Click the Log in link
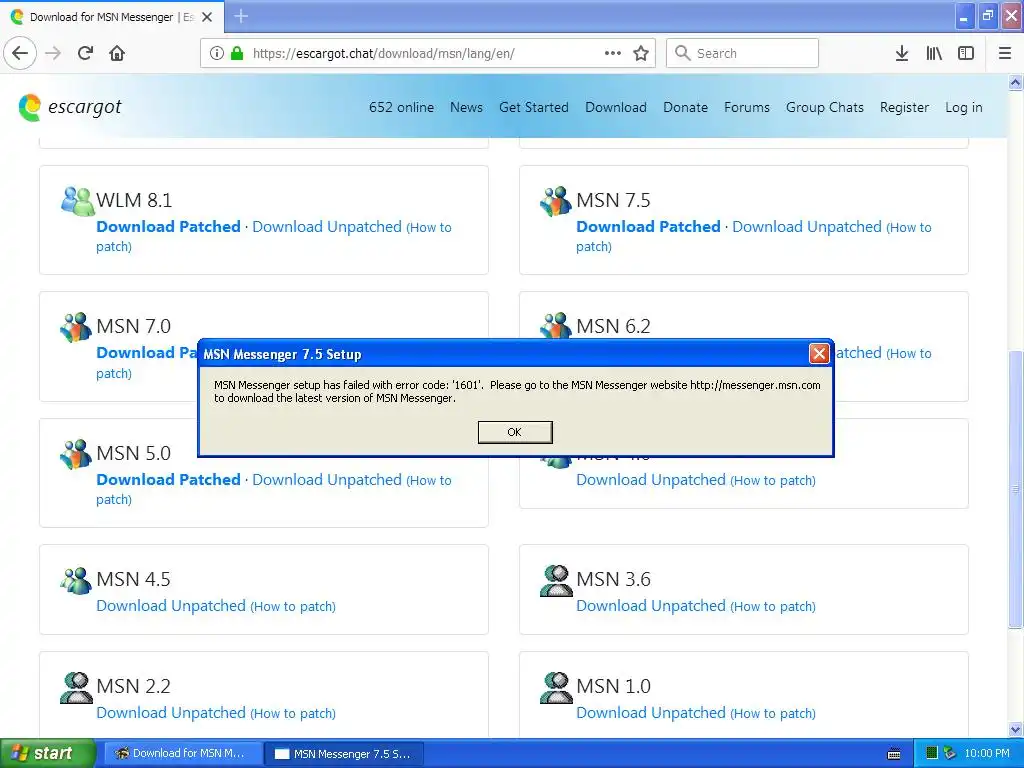 coord(963,107)
